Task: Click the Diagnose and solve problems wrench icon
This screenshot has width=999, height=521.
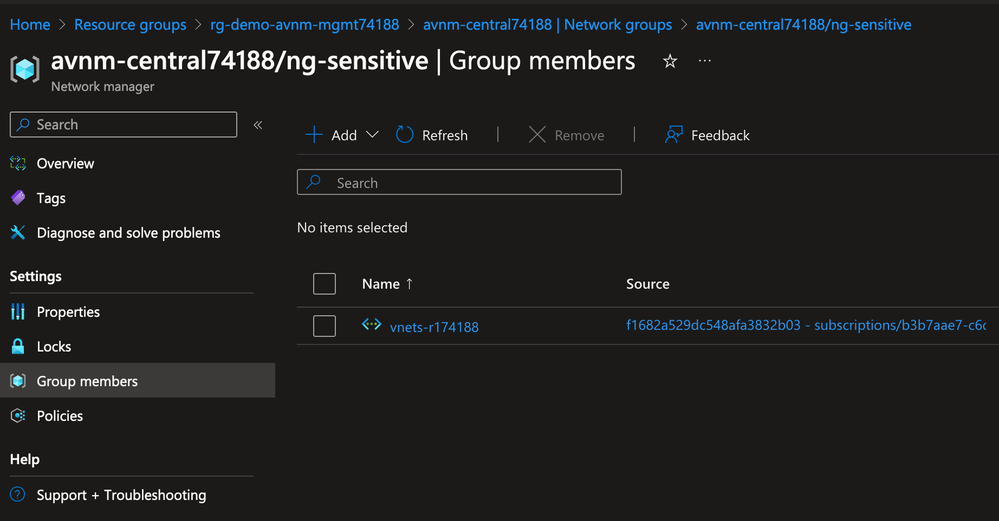Action: point(18,232)
